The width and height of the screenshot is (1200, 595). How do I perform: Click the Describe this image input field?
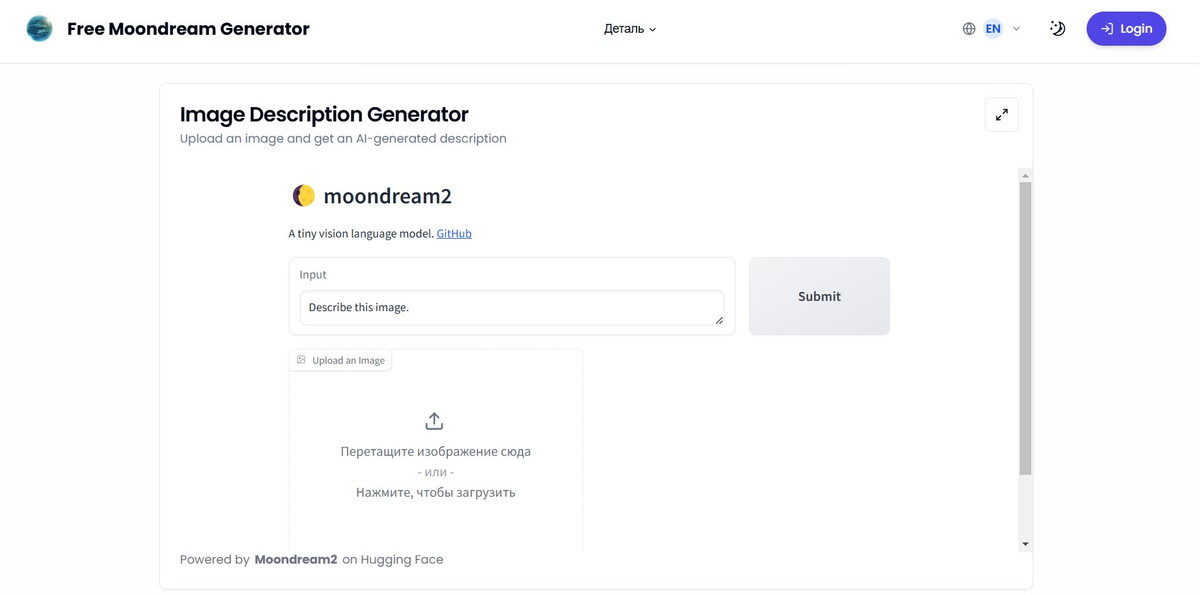click(x=512, y=308)
